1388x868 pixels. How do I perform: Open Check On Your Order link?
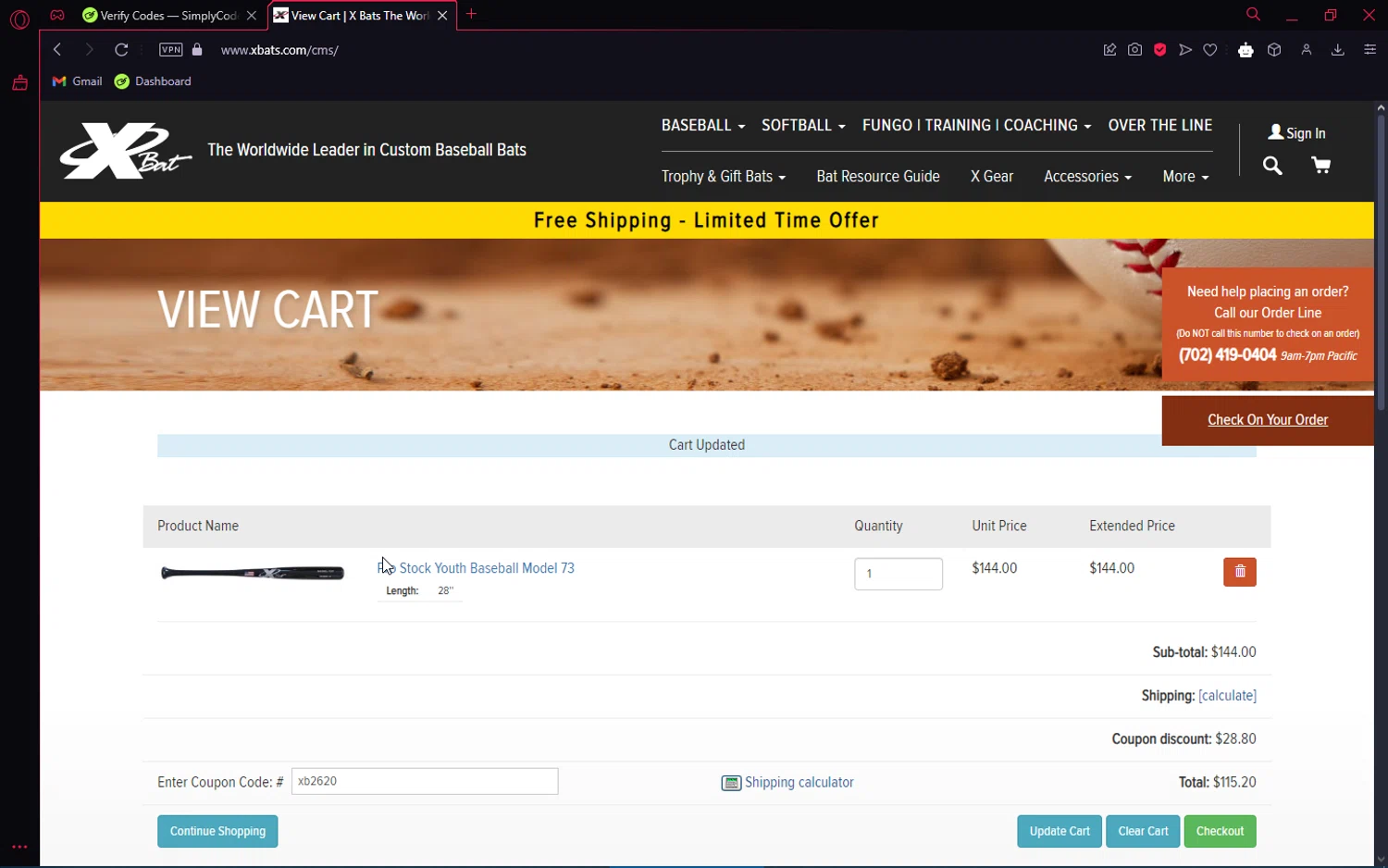(x=1268, y=420)
